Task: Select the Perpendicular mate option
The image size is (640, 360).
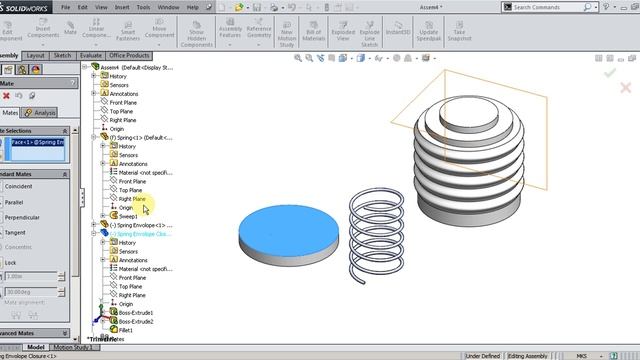Action: click(x=22, y=218)
